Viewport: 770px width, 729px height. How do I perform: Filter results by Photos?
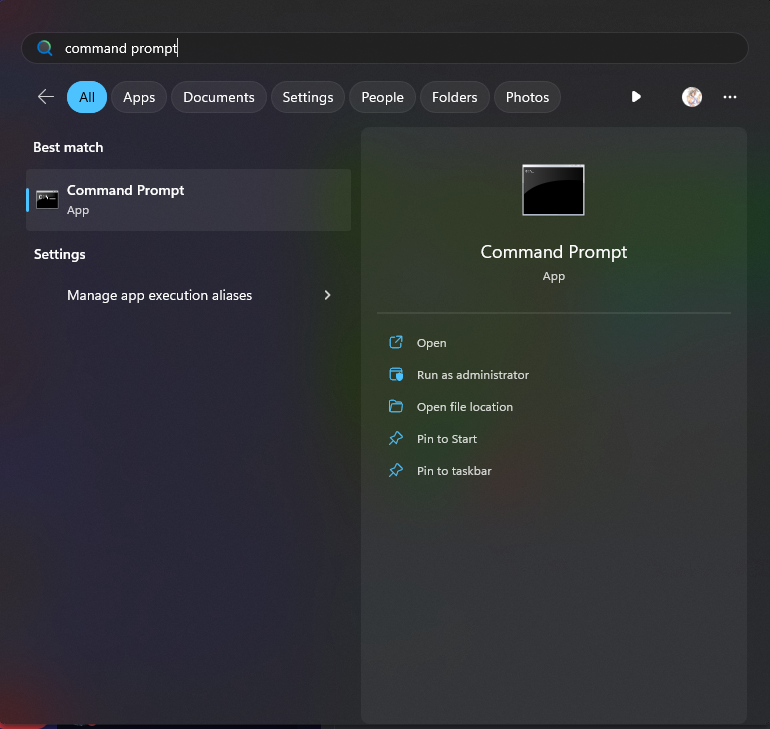click(527, 97)
